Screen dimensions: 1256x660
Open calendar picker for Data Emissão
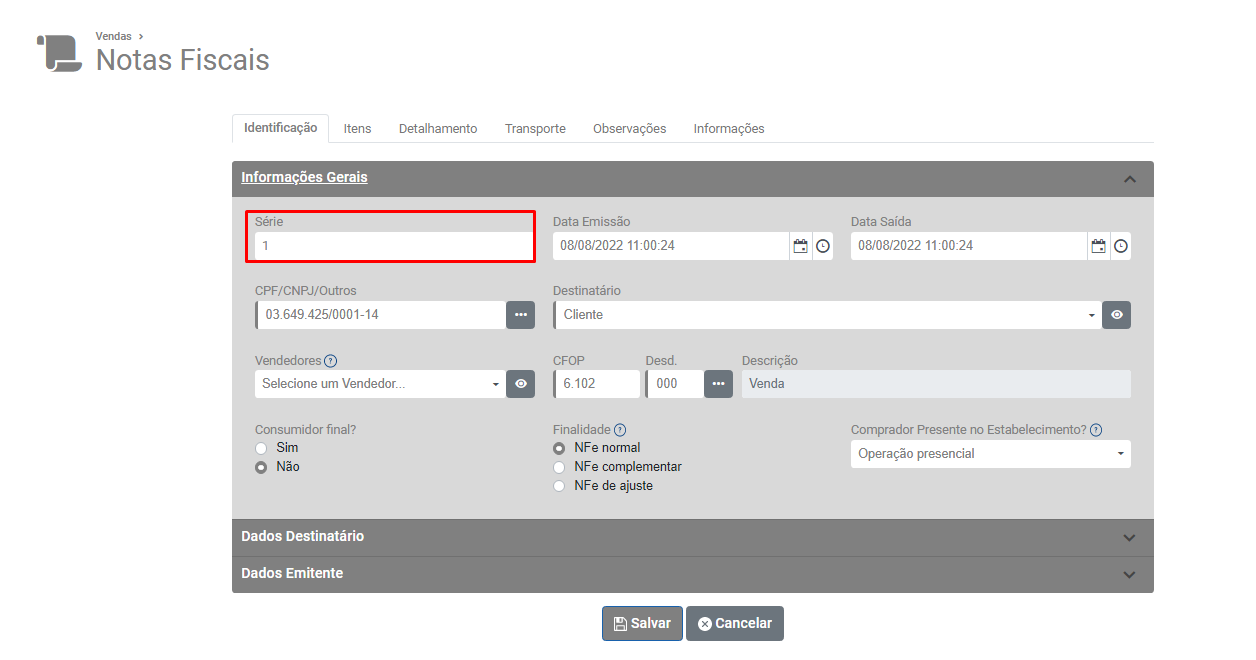click(800, 246)
